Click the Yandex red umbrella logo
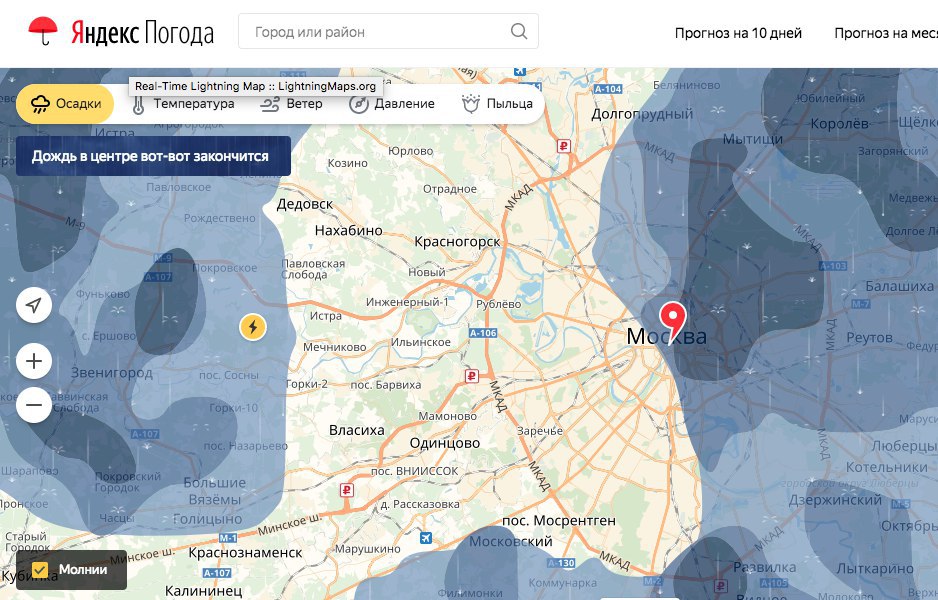The height and width of the screenshot is (600, 938). pyautogui.click(x=43, y=31)
